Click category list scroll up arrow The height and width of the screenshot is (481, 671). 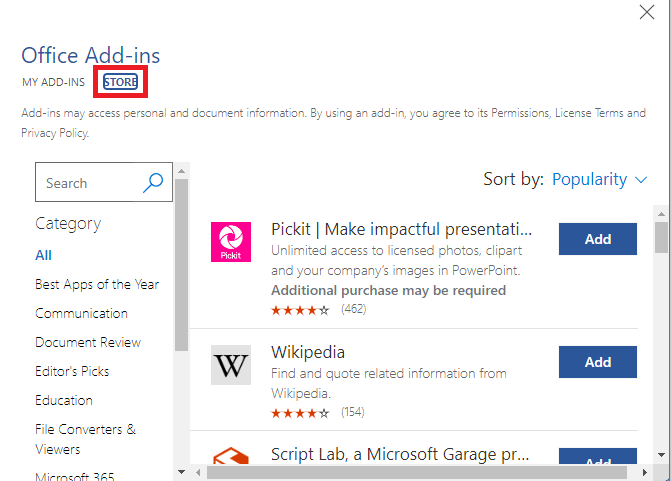click(181, 171)
